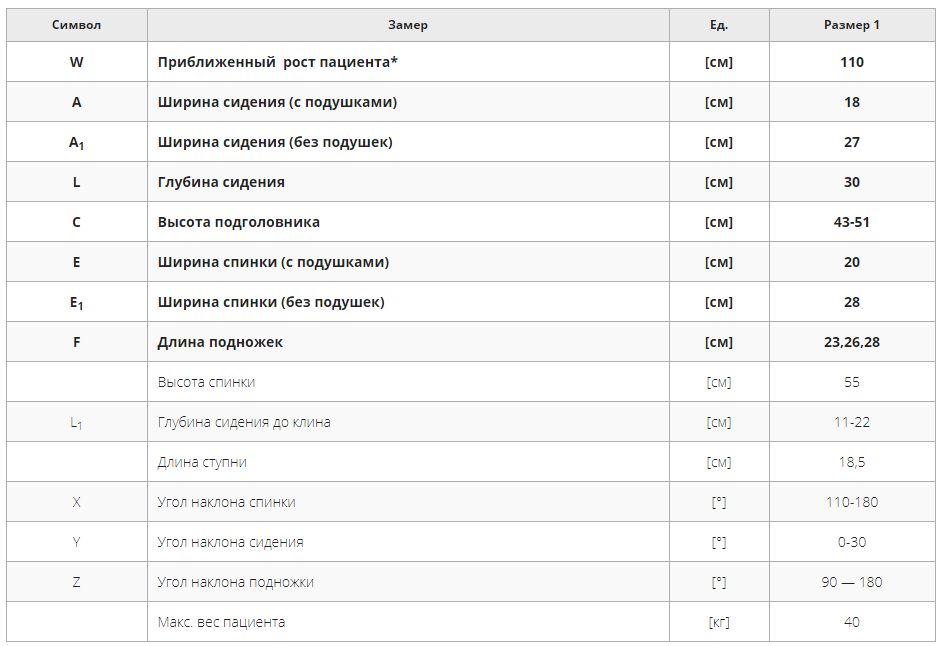Click the "Длина подножек" row label
Screen dimensions: 942x646
220,342
